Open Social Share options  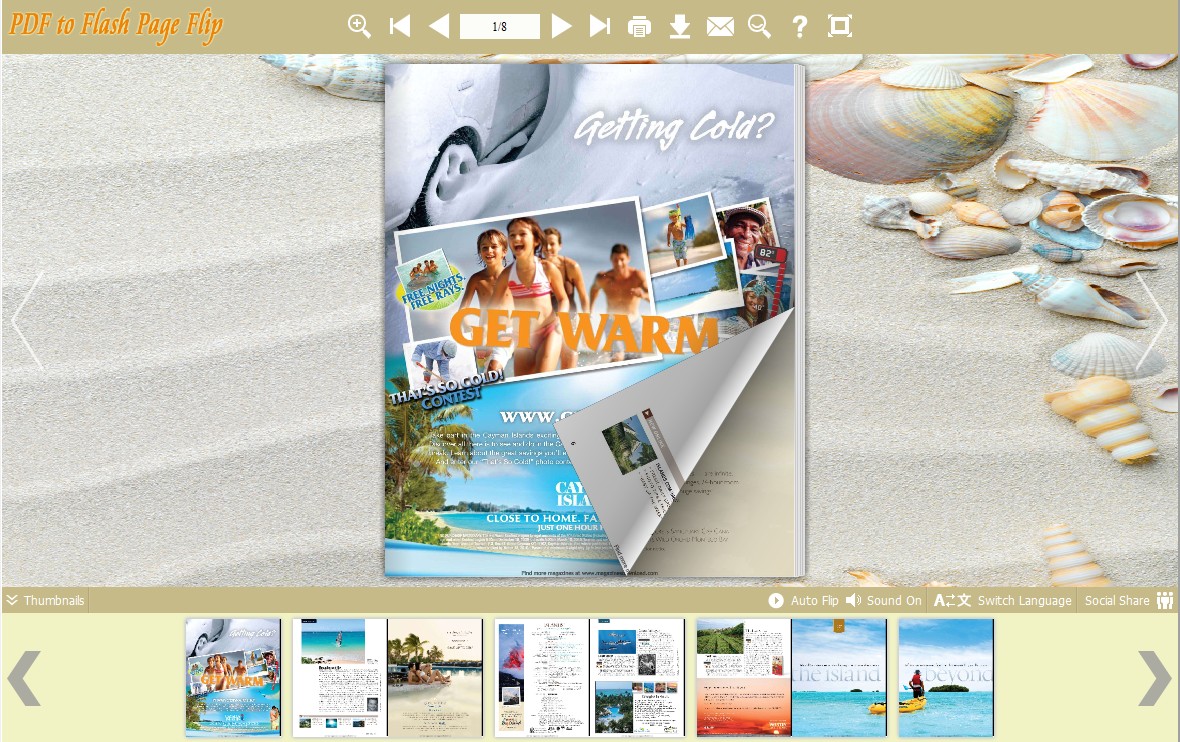coord(1129,601)
